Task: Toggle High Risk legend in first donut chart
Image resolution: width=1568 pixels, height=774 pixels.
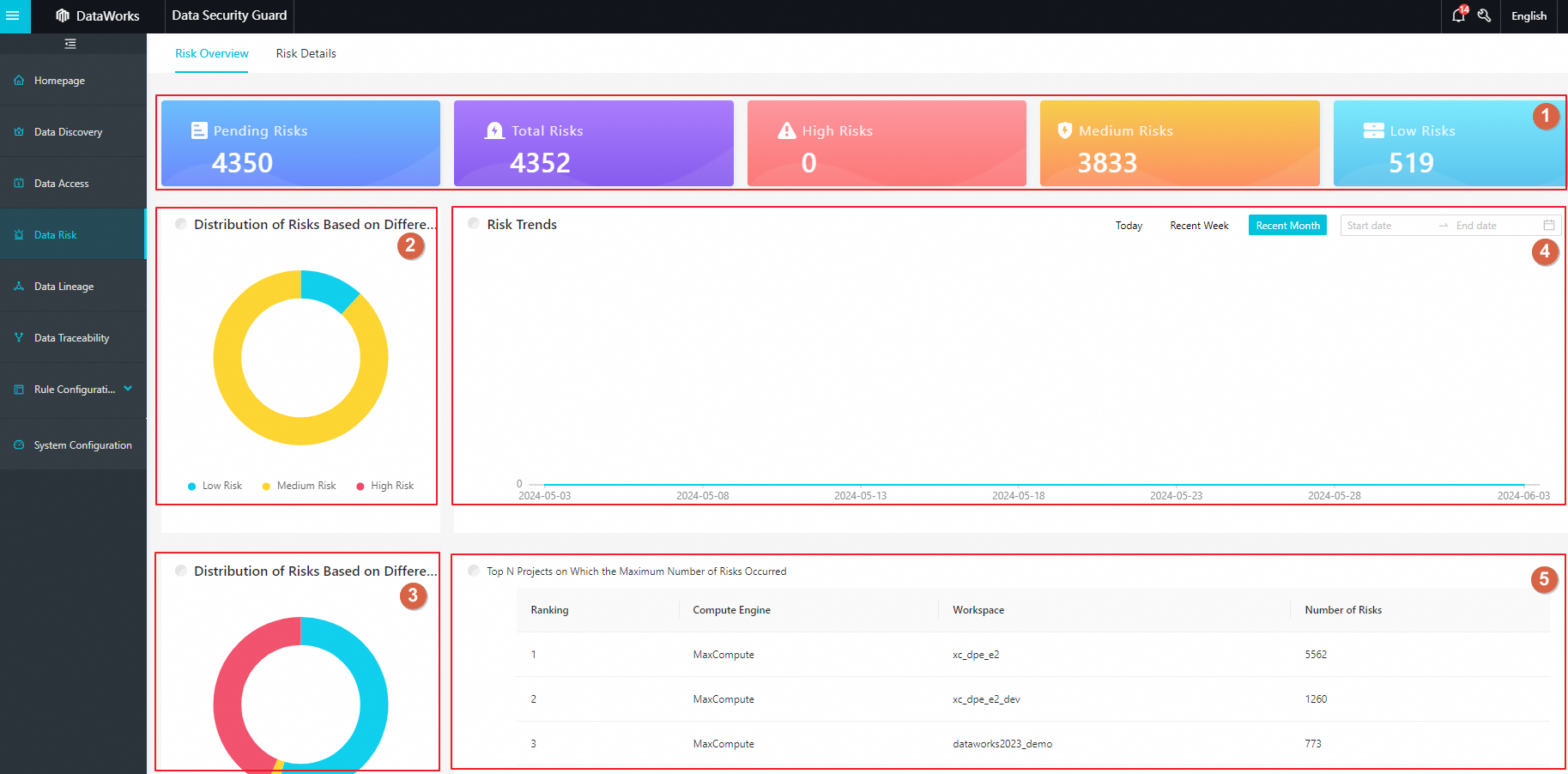Action: click(384, 486)
